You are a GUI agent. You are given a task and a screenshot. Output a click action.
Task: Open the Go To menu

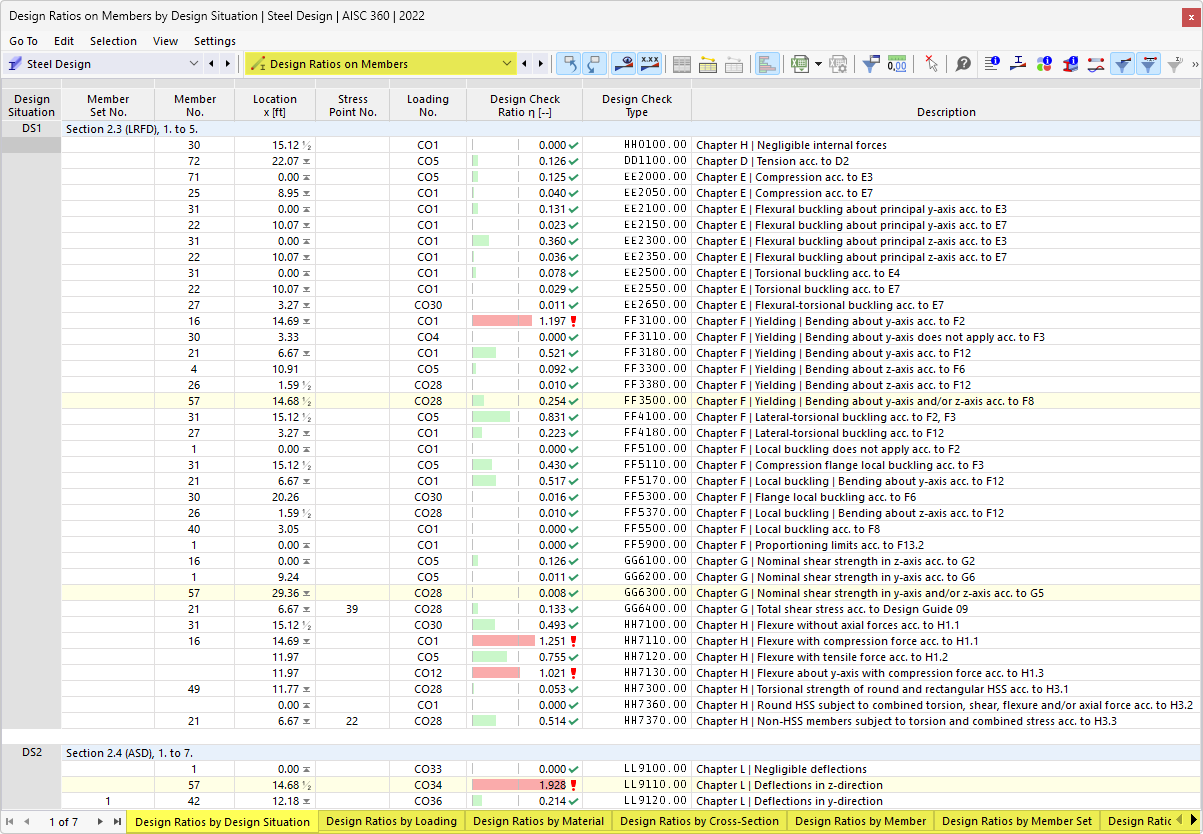click(23, 41)
